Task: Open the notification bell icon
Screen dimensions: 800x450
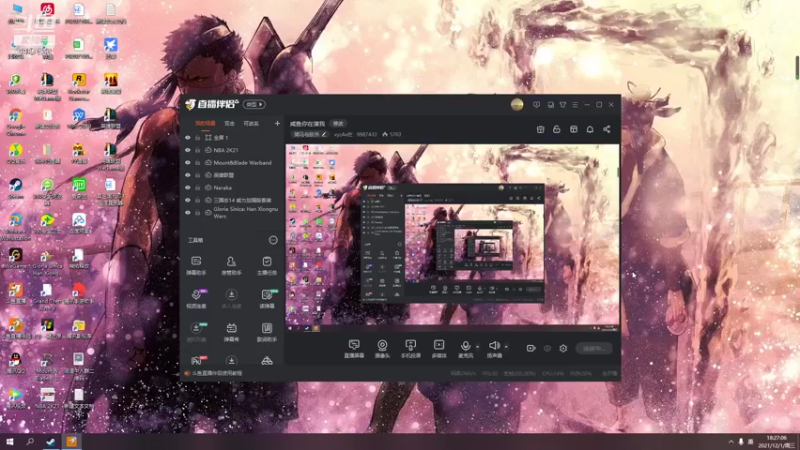Action: click(x=590, y=130)
